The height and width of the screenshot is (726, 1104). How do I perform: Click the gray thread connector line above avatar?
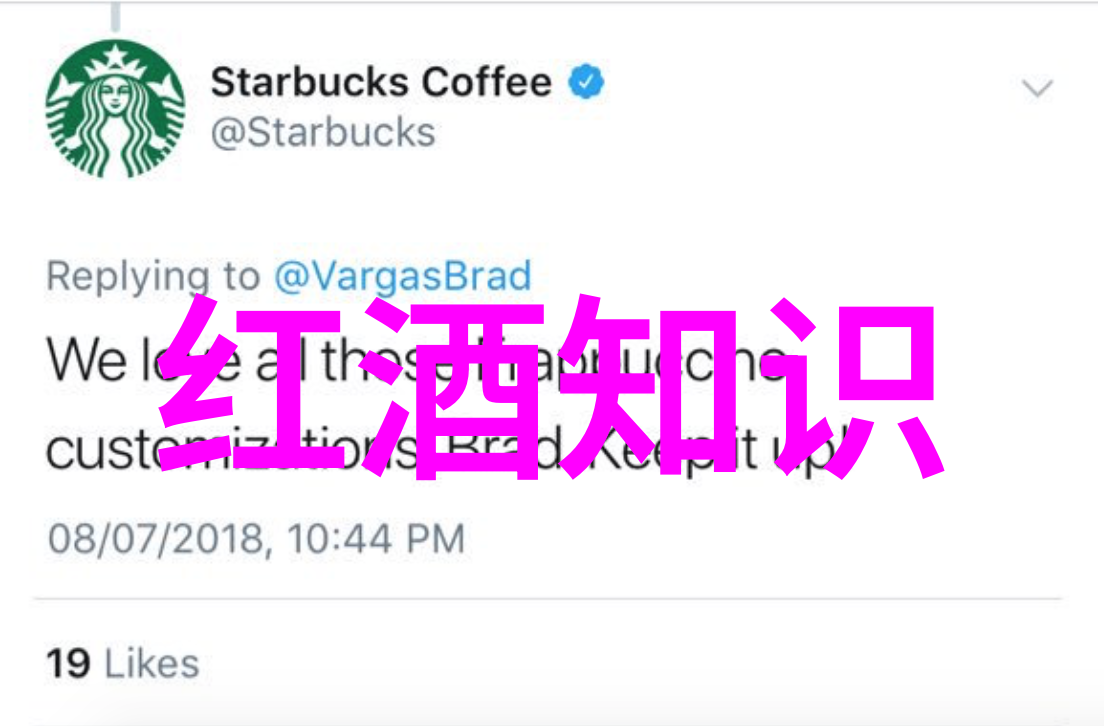pyautogui.click(x=115, y=15)
